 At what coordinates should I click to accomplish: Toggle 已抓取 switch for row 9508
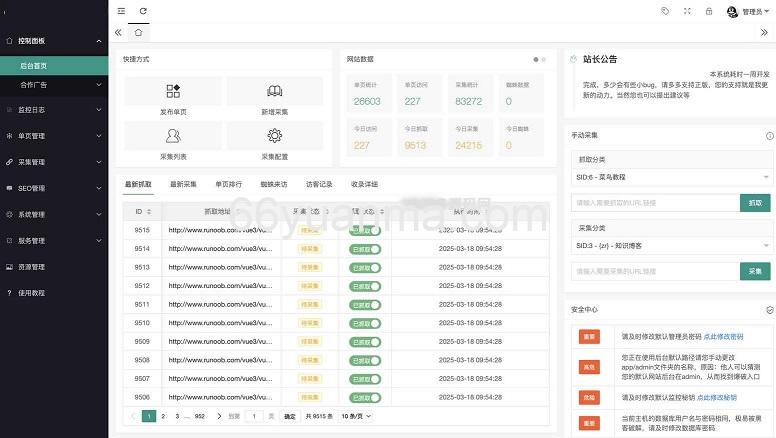tap(365, 360)
